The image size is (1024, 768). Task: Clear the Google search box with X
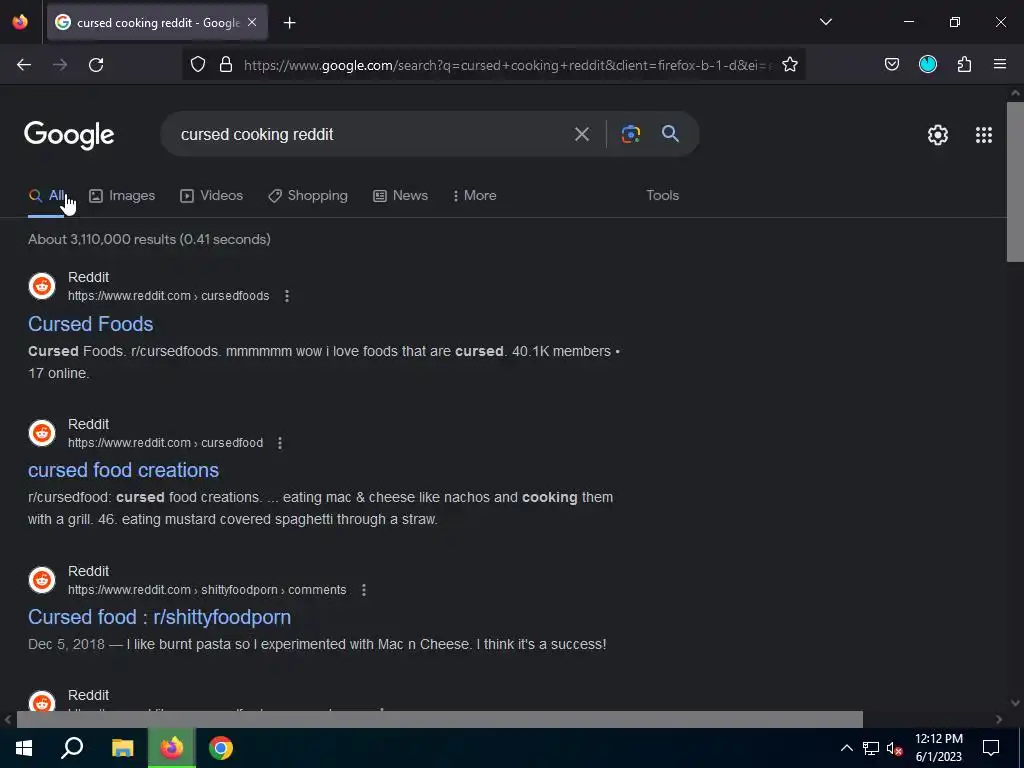coord(581,135)
